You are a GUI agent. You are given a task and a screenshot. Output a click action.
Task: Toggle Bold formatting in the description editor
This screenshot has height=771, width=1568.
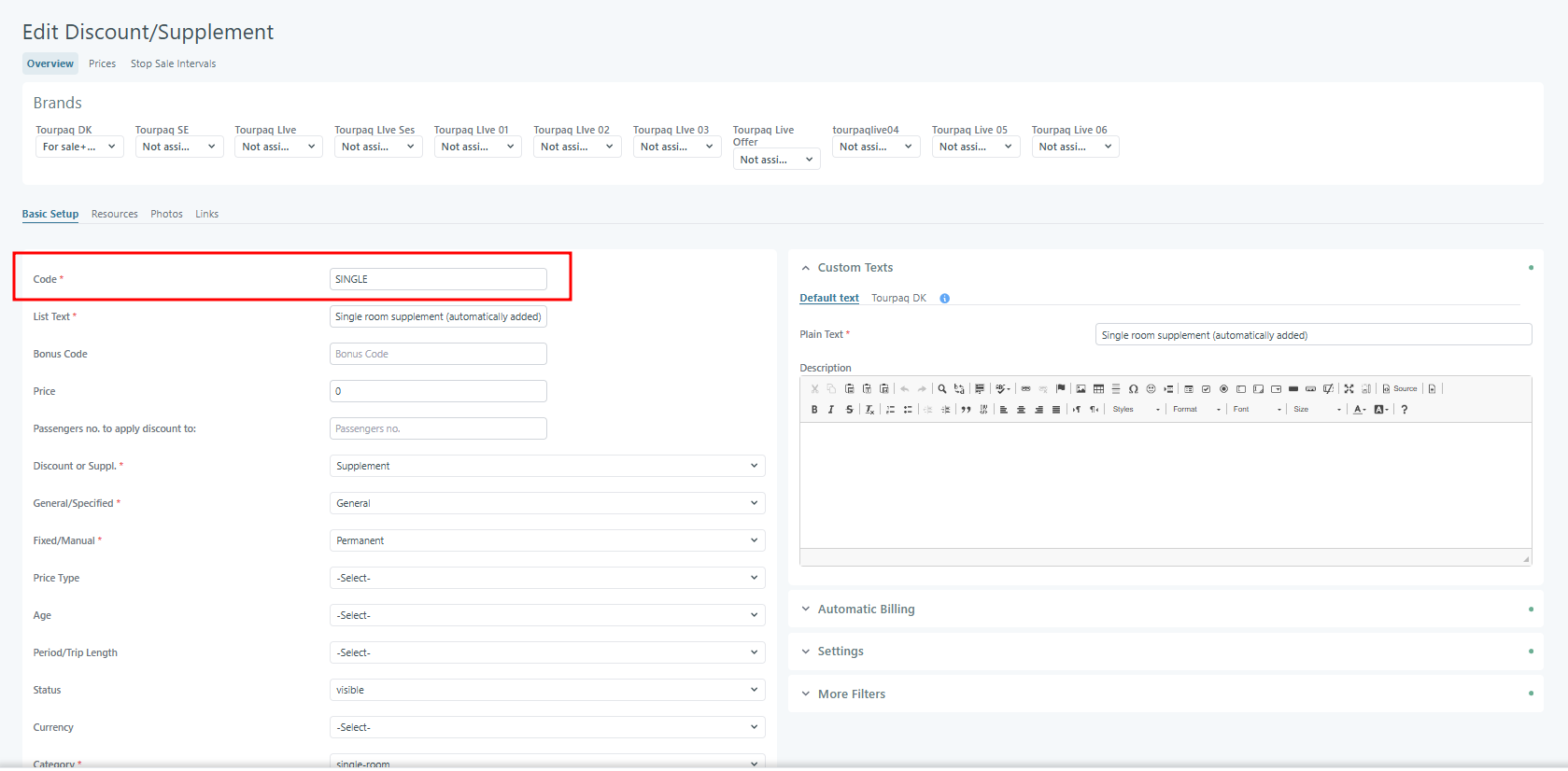[814, 410]
